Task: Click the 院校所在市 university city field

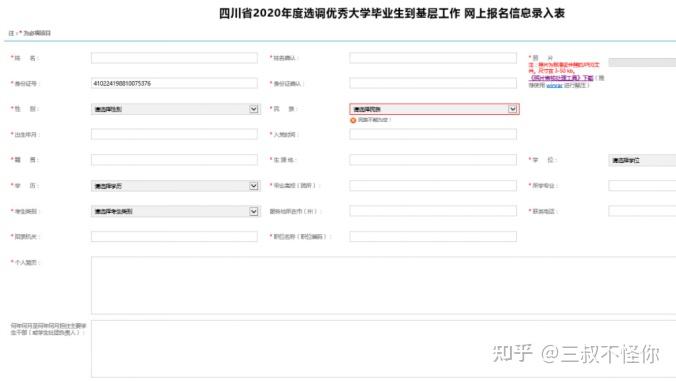Action: coord(433,211)
